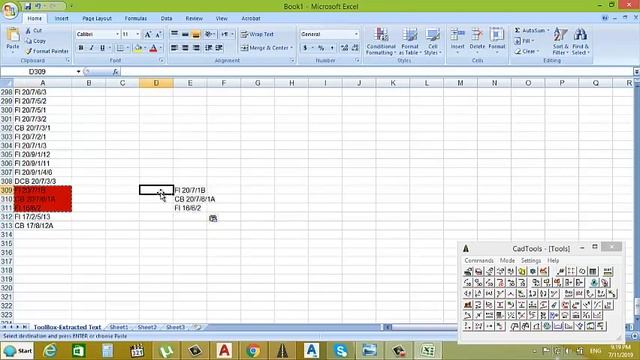Shrink the font size
The image size is (640, 360).
[158, 34]
